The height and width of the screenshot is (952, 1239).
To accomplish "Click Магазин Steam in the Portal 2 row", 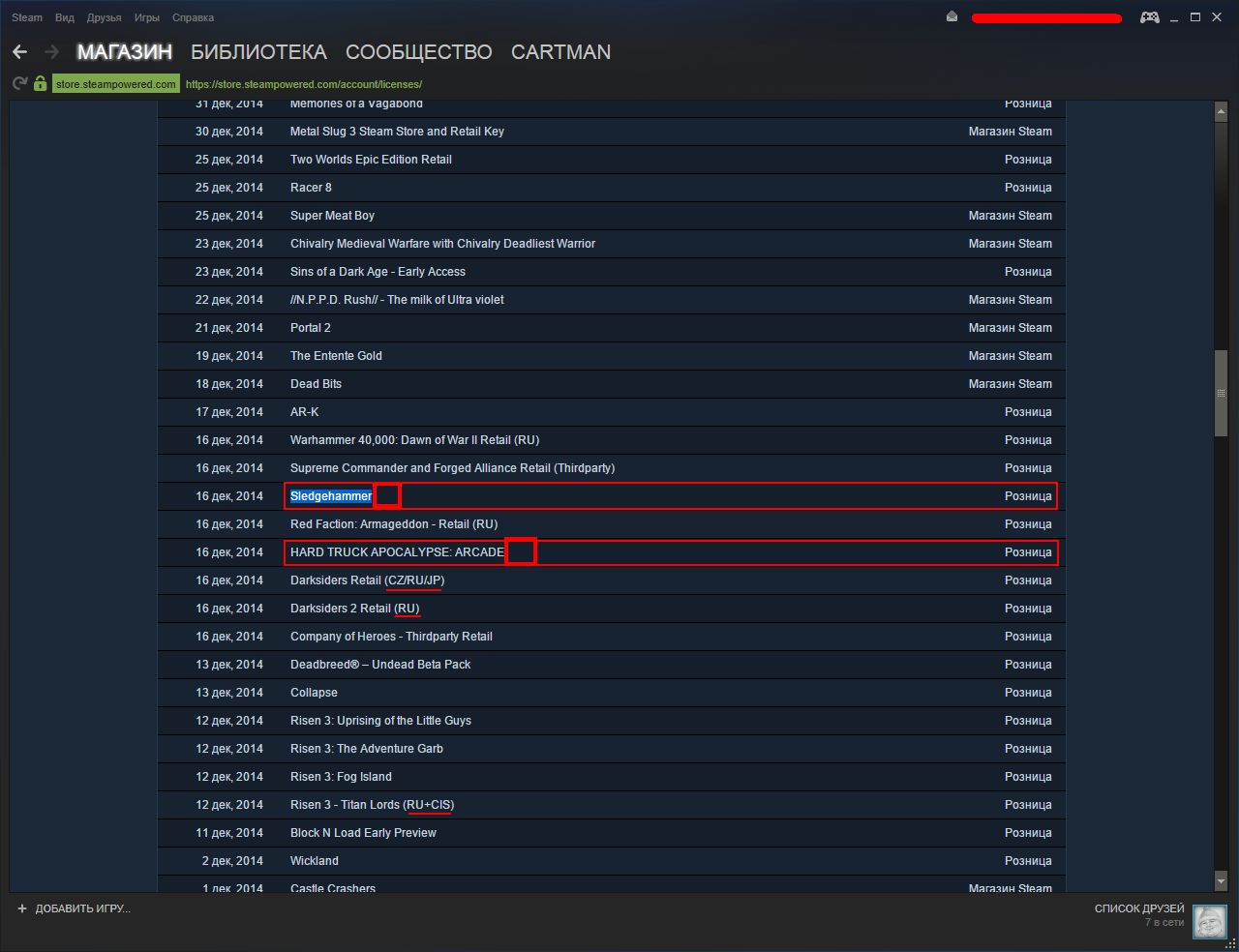I will [x=1010, y=328].
